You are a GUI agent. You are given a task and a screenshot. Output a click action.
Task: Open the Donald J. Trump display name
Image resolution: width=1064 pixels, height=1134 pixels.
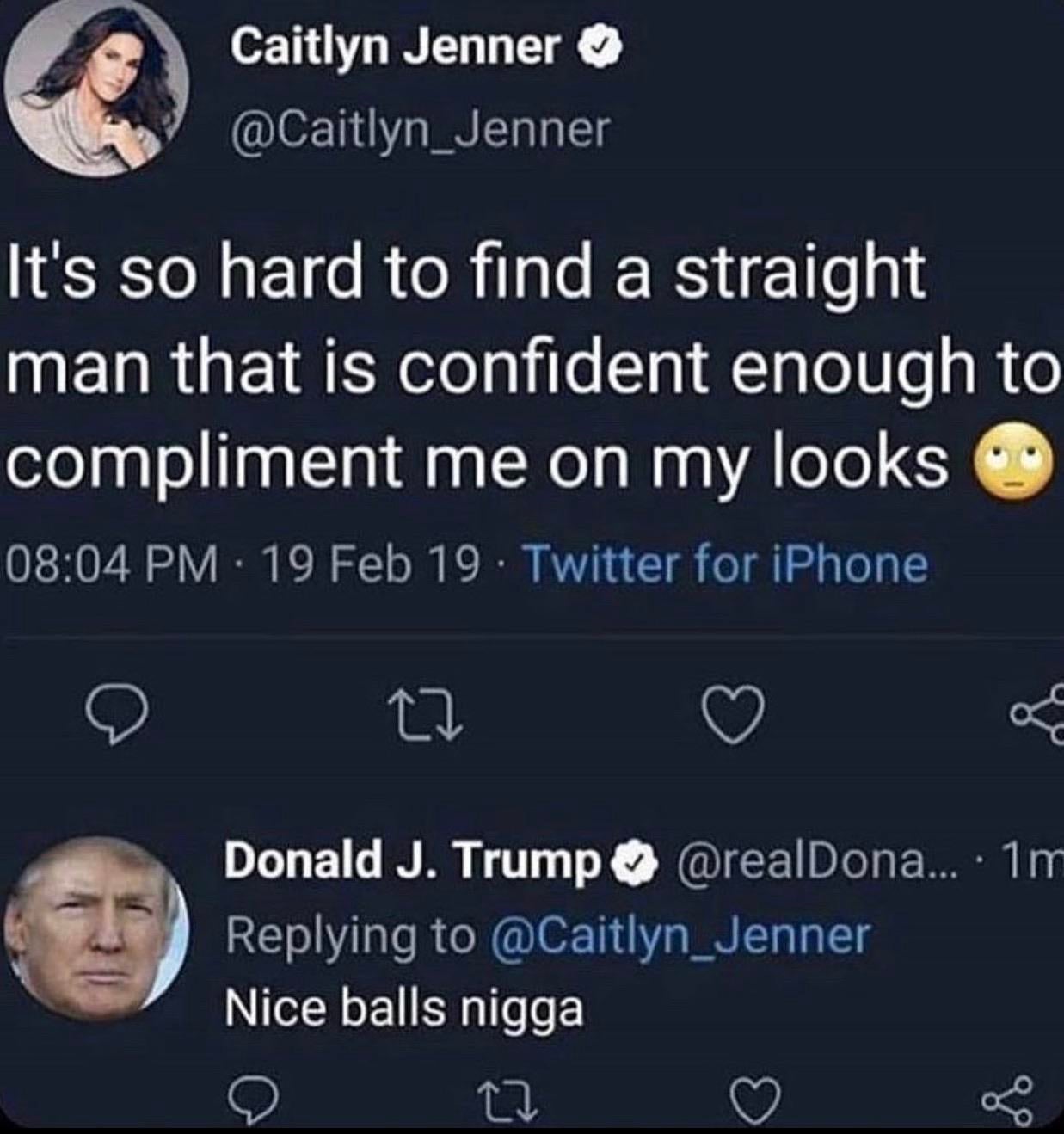(x=413, y=860)
